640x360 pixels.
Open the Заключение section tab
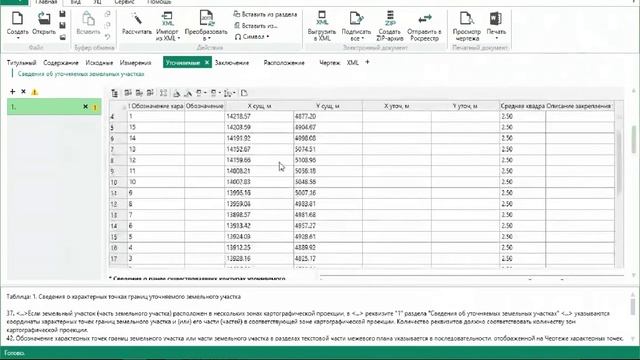232,62
